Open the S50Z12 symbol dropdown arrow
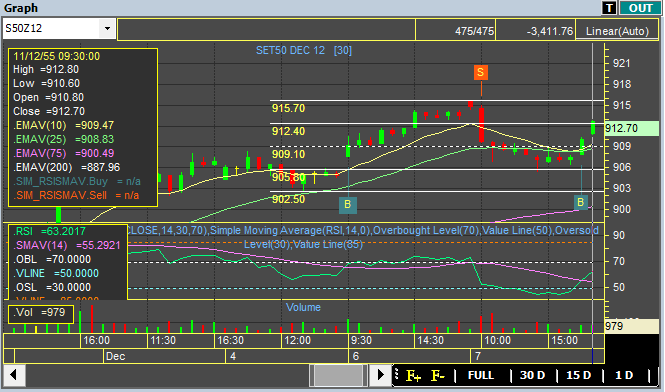 (x=107, y=28)
